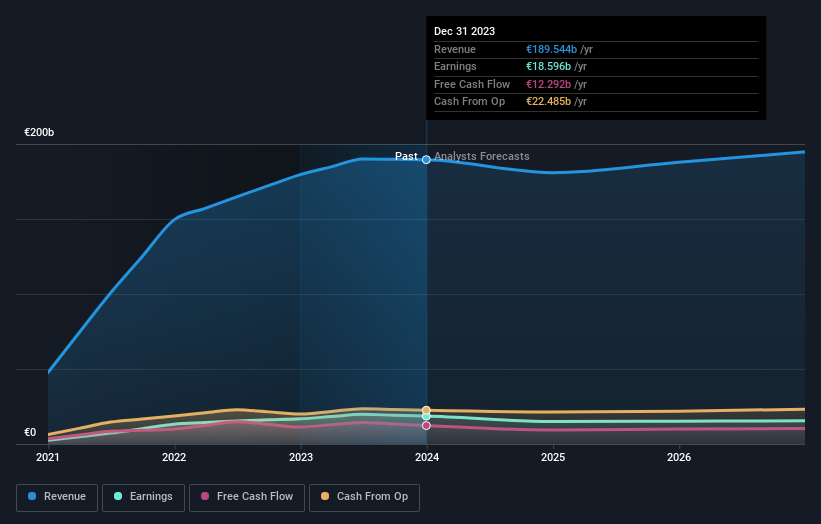Viewport: 821px width, 524px height.
Task: Click the €22.485b cash from op value
Action: tap(548, 102)
